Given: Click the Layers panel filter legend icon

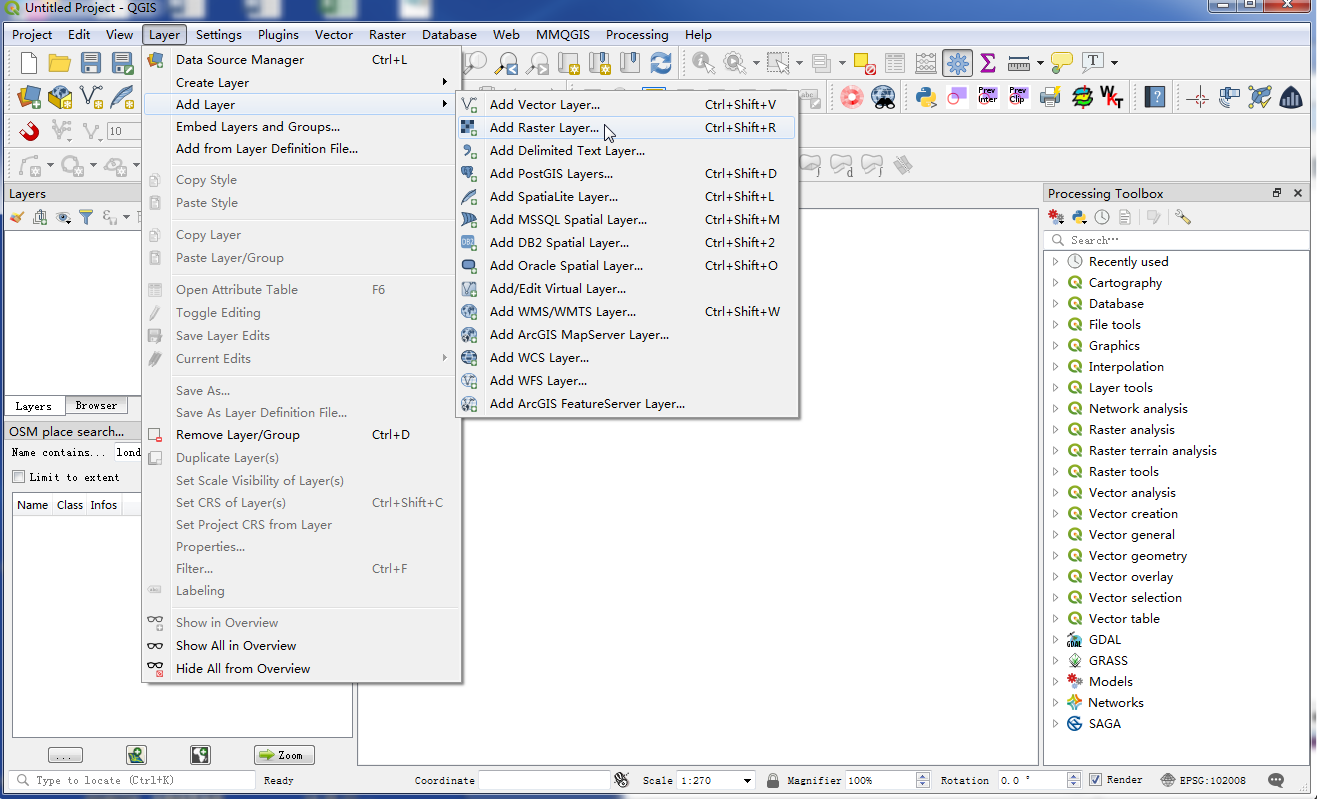Looking at the screenshot, I should point(87,217).
